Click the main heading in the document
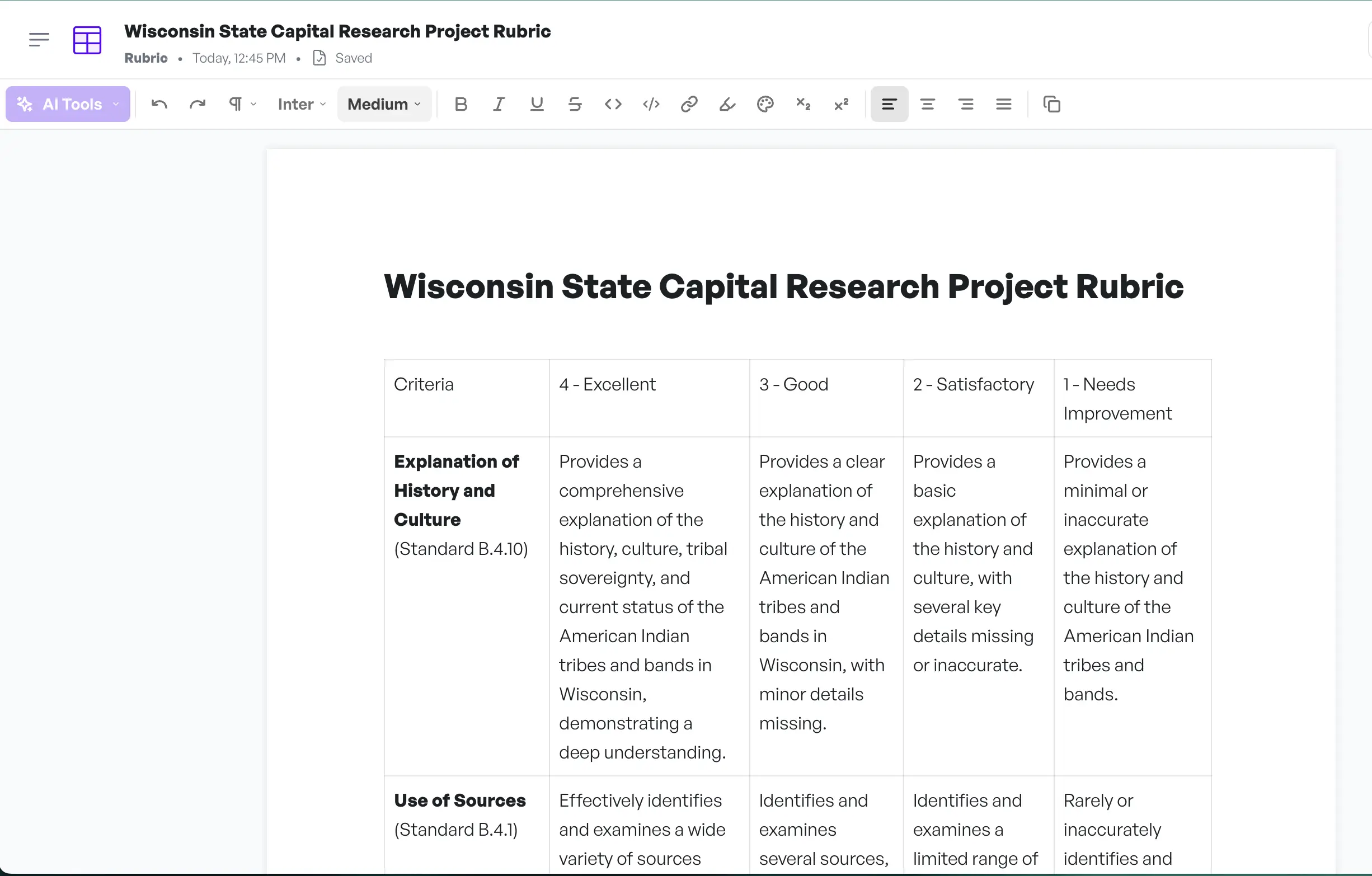This screenshot has width=1372, height=876. 783,286
